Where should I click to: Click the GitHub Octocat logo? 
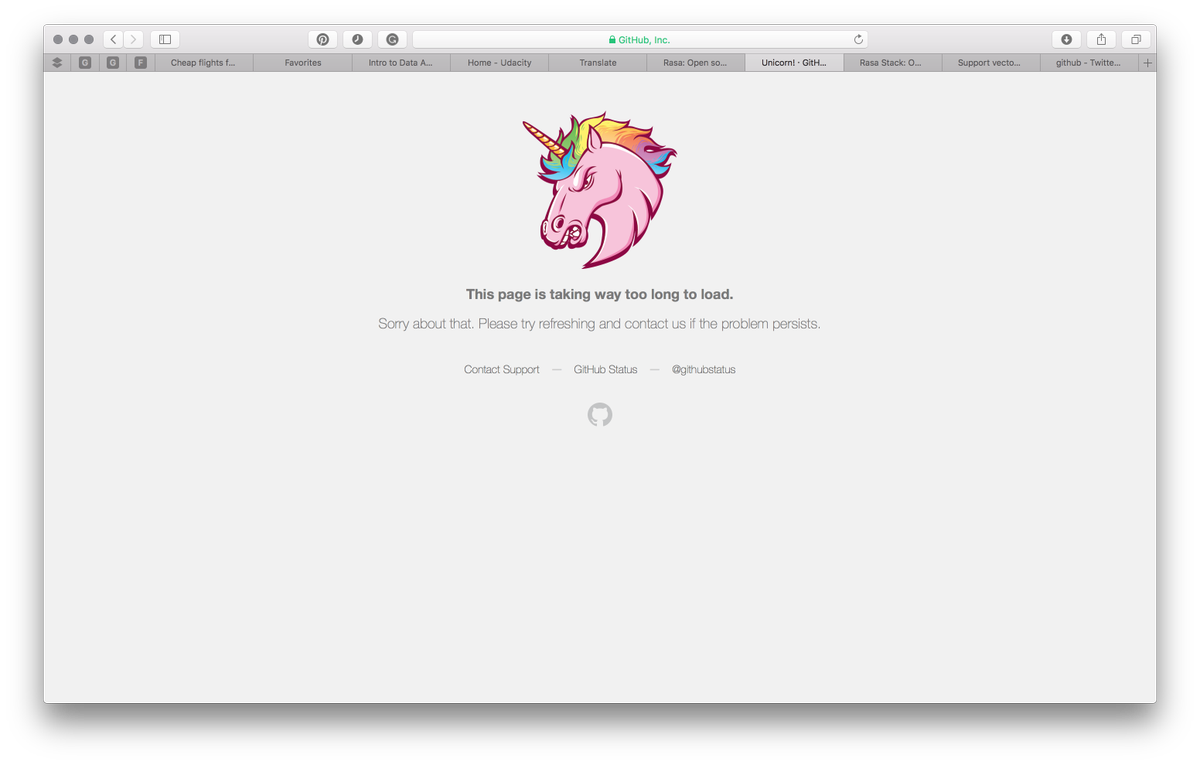point(600,415)
